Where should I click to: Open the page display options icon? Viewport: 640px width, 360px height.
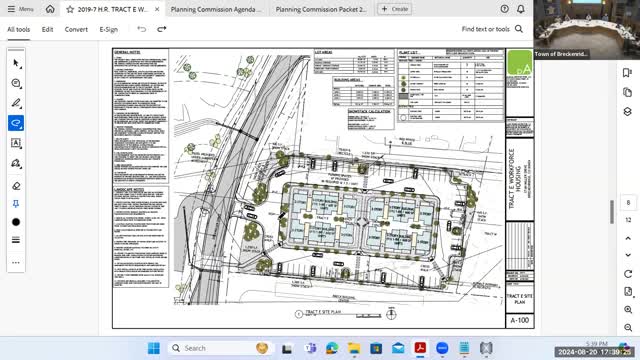(x=628, y=291)
